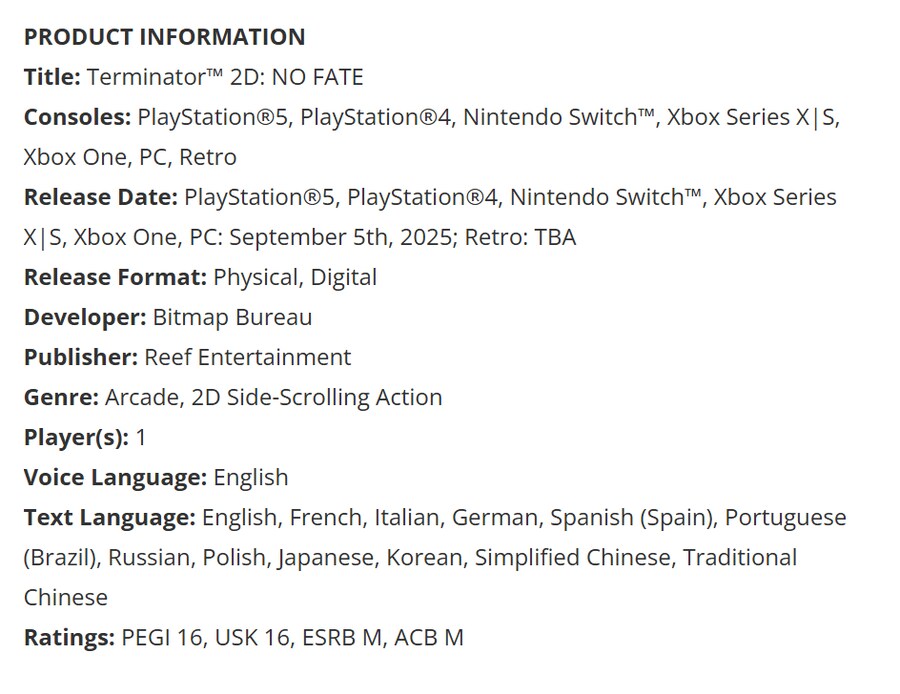
Task: Click the text Terminator 2D: NO FATE
Action: click(225, 76)
